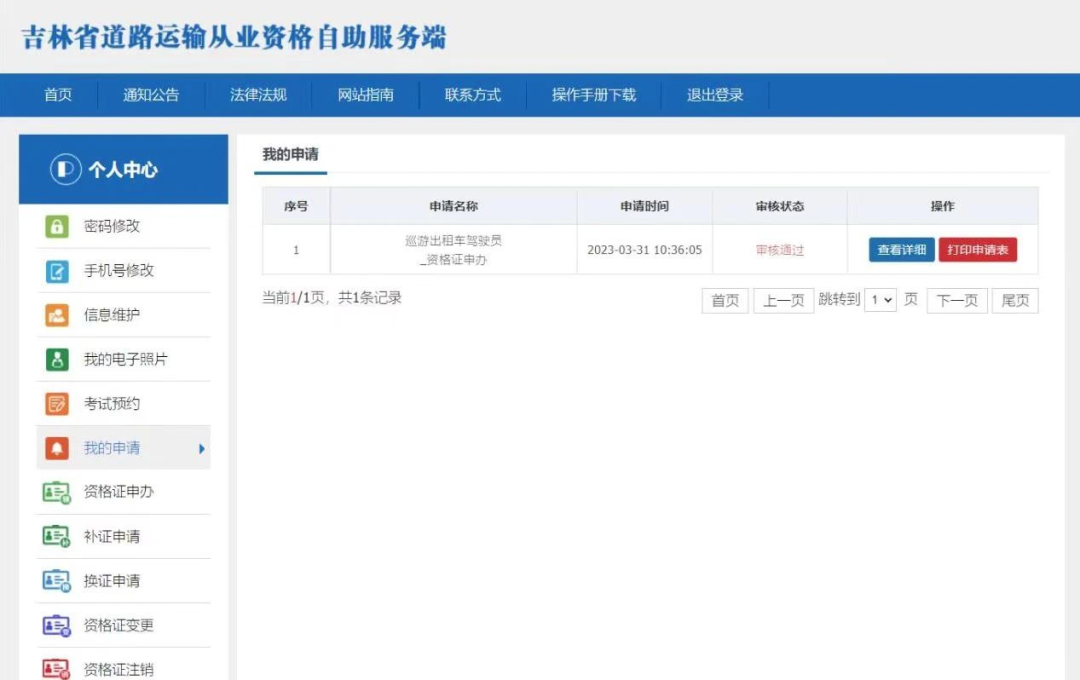The width and height of the screenshot is (1080, 680).
Task: Click the 补证申请 card icon
Action: click(x=57, y=537)
